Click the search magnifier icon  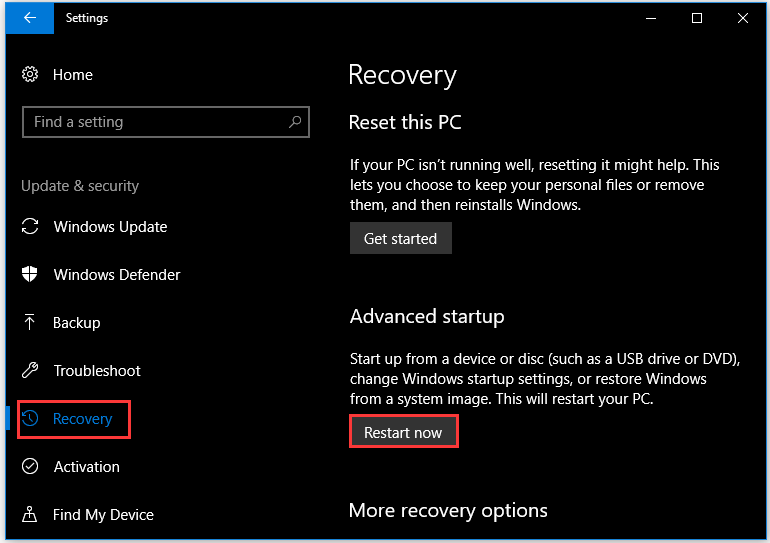click(x=295, y=121)
